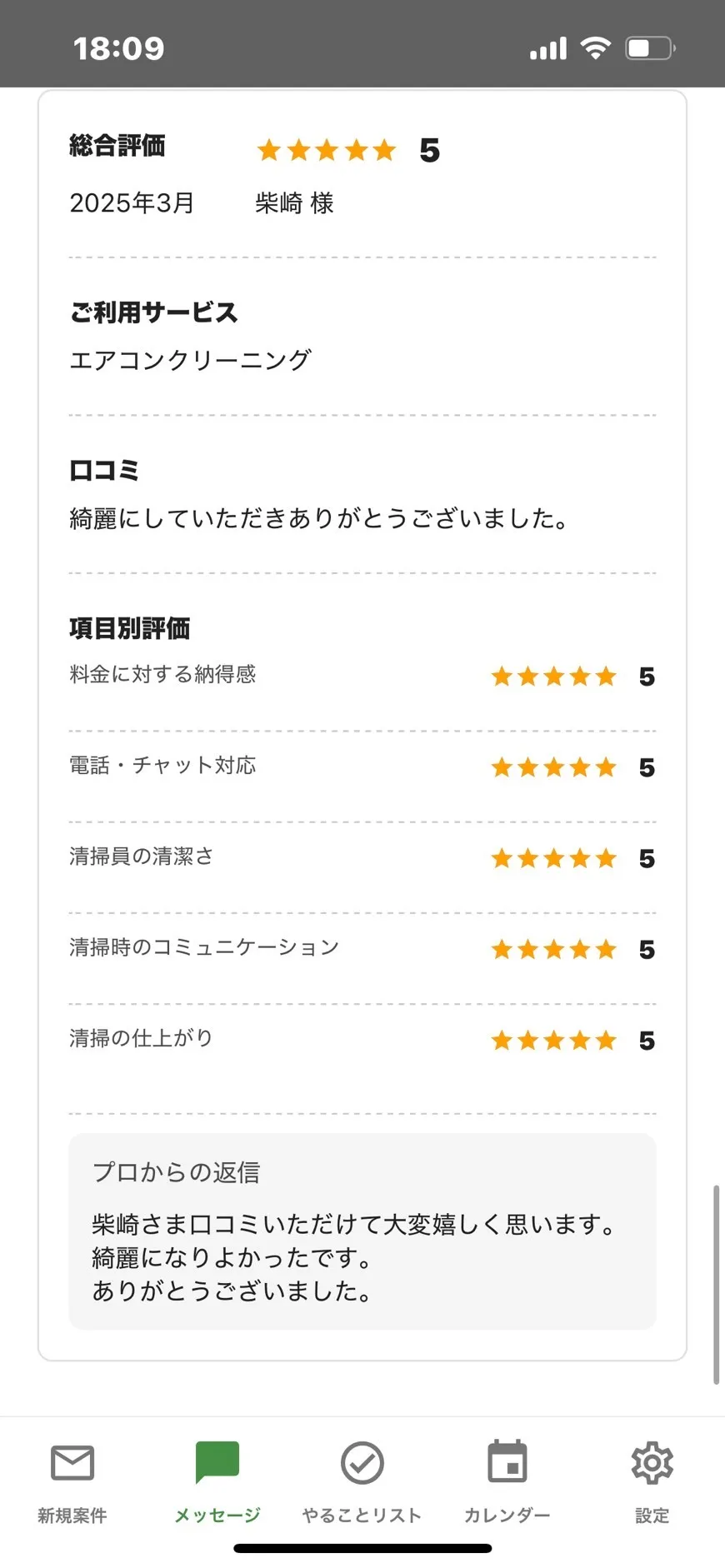Tap the 総合評価 star rating
The height and width of the screenshot is (1568, 725).
click(327, 151)
